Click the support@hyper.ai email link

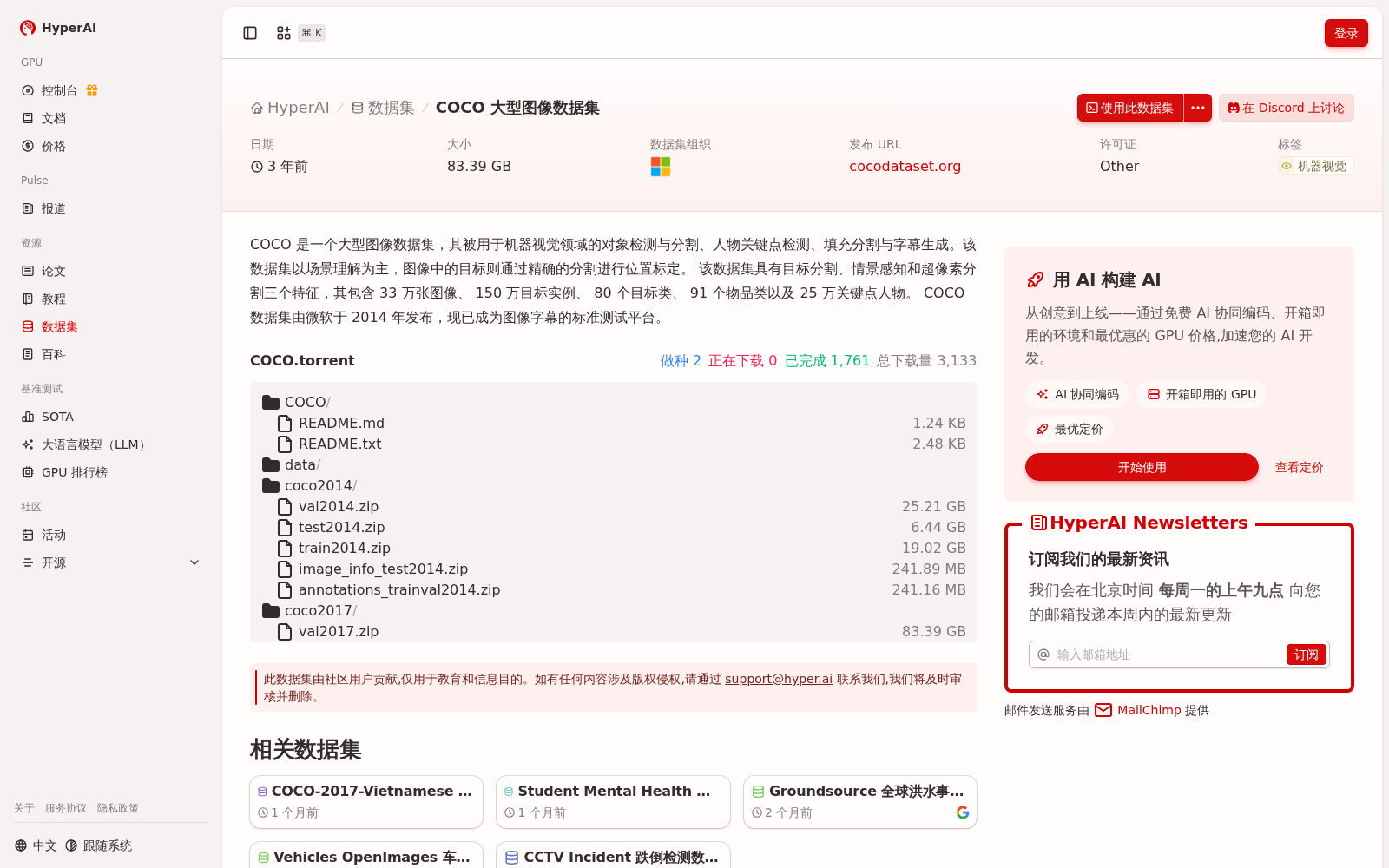(x=778, y=679)
